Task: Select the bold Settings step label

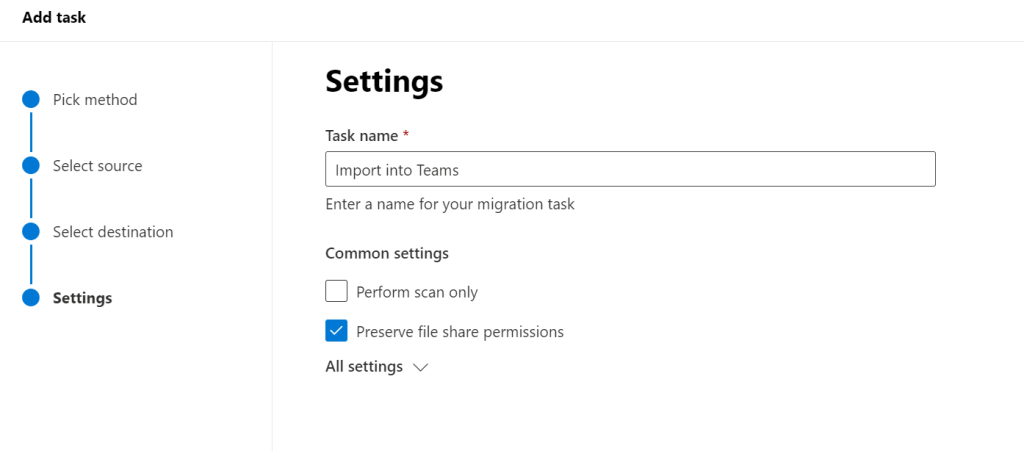Action: pyautogui.click(x=82, y=298)
